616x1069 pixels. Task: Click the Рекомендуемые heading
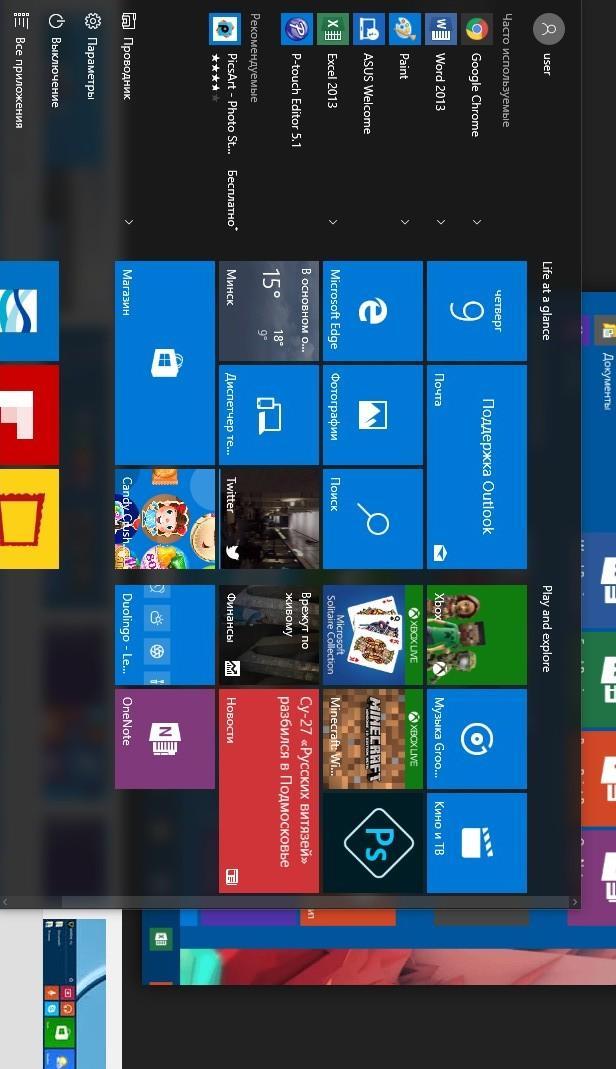[x=254, y=58]
